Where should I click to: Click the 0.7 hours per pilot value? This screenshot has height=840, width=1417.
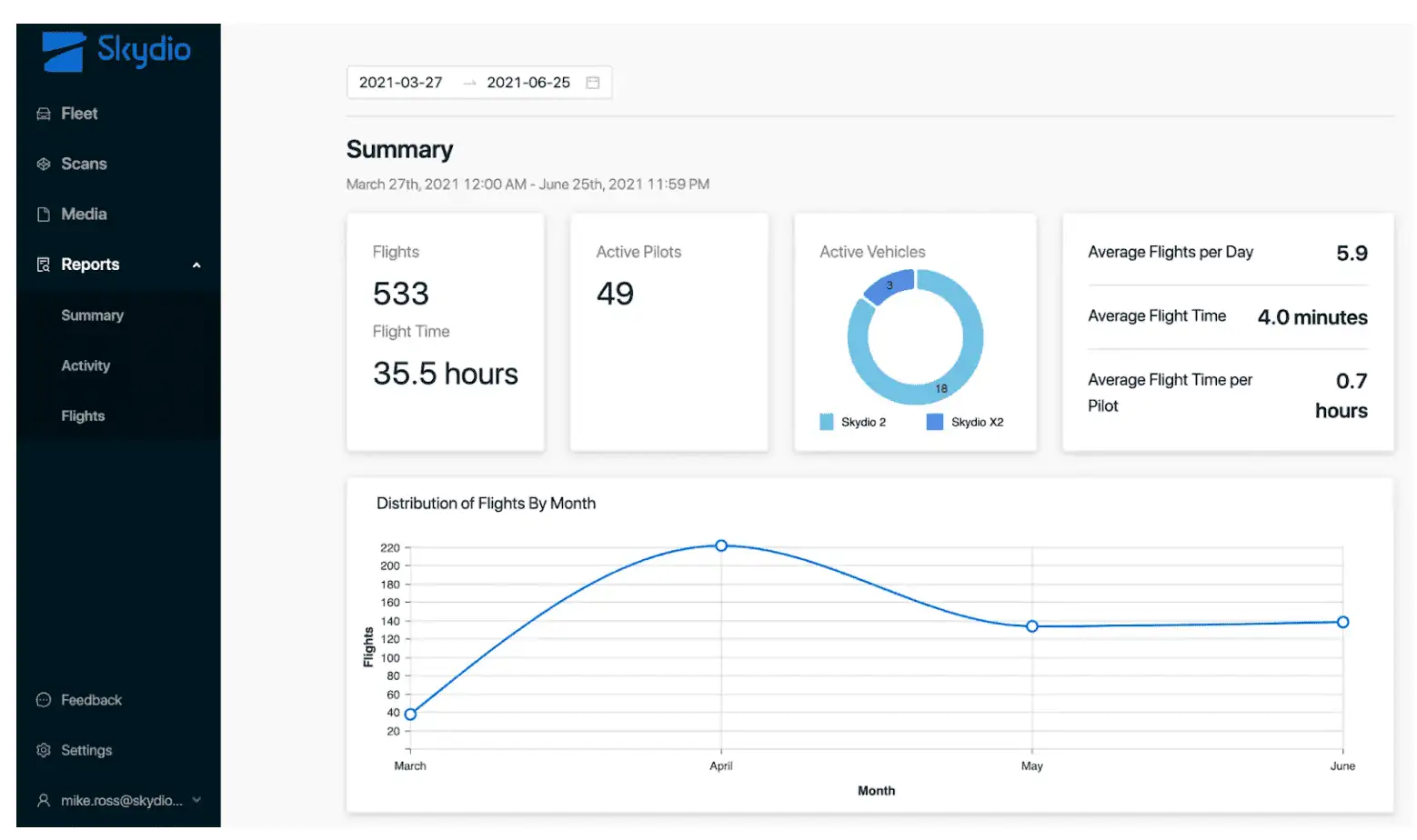(x=1342, y=395)
